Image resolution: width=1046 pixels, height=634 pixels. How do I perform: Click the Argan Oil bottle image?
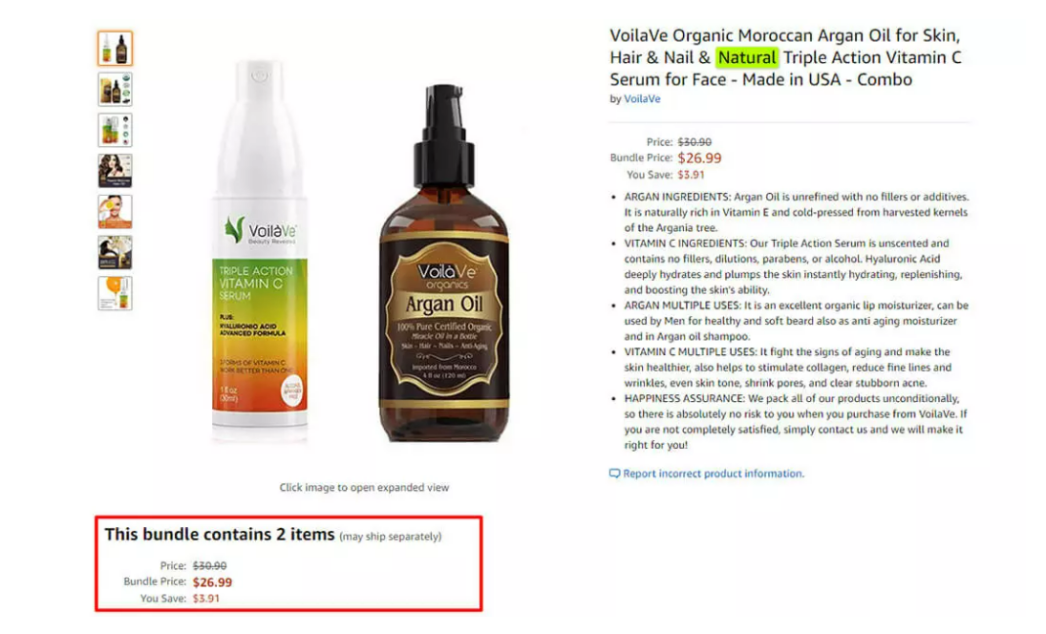pos(444,263)
